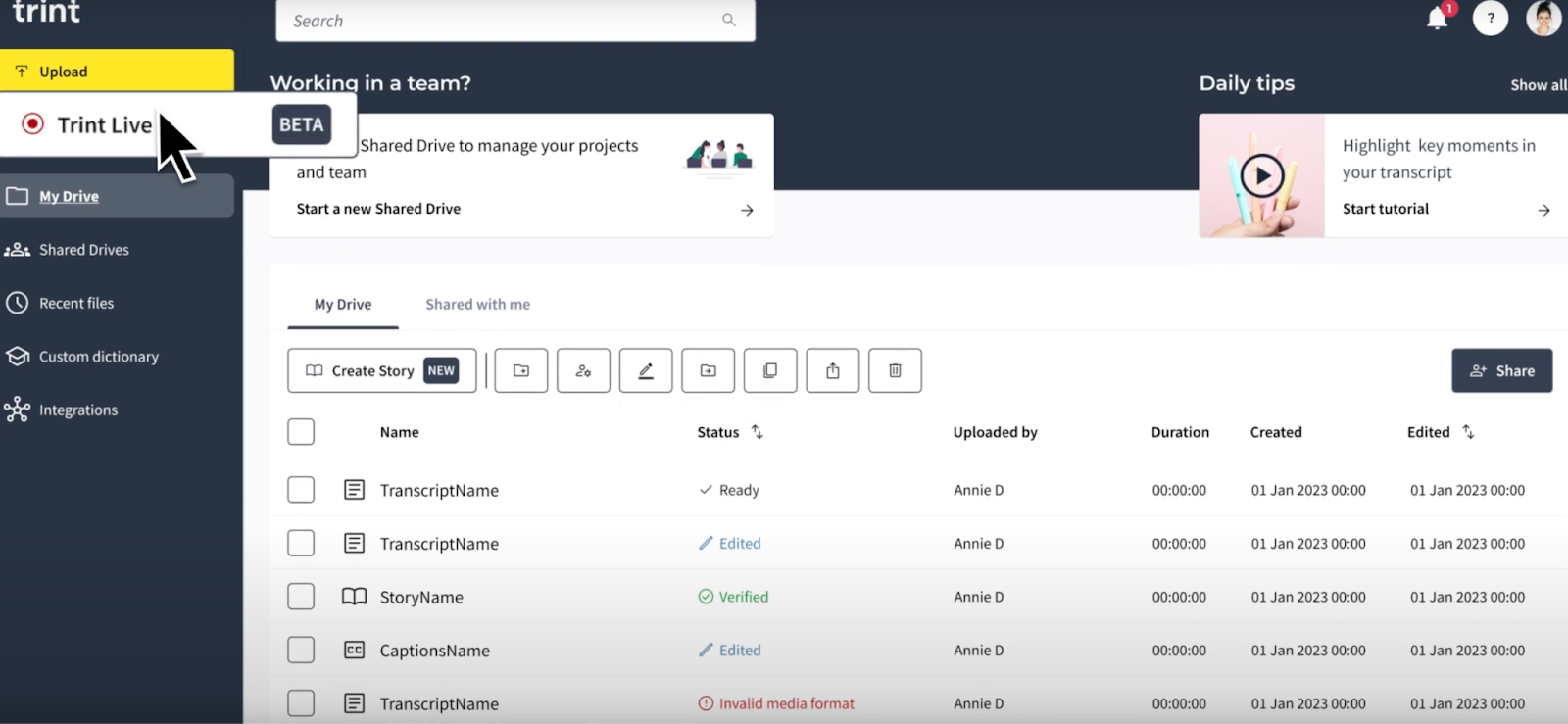Click the Recent files clock icon

point(17,303)
